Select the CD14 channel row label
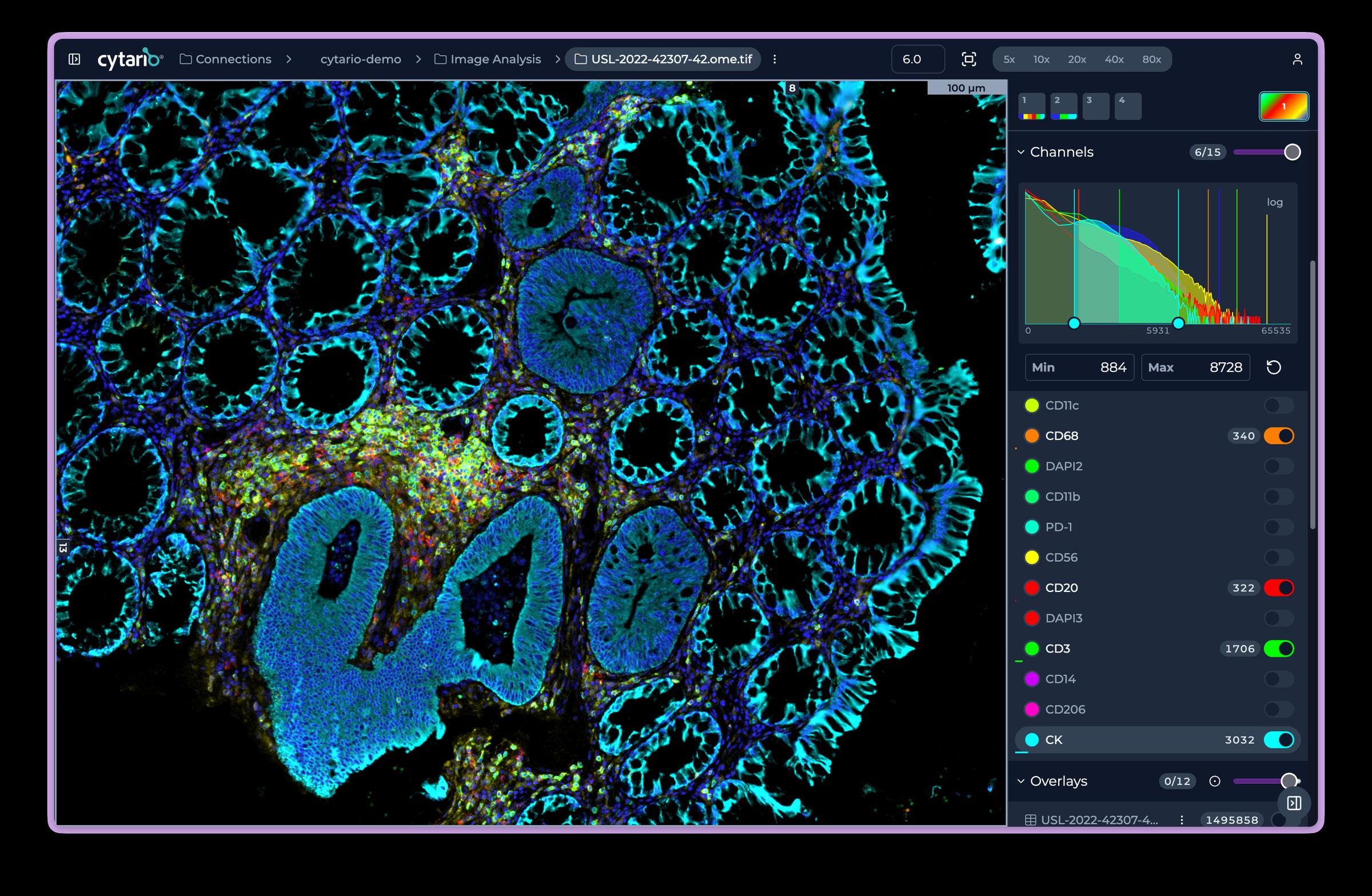 tap(1060, 679)
